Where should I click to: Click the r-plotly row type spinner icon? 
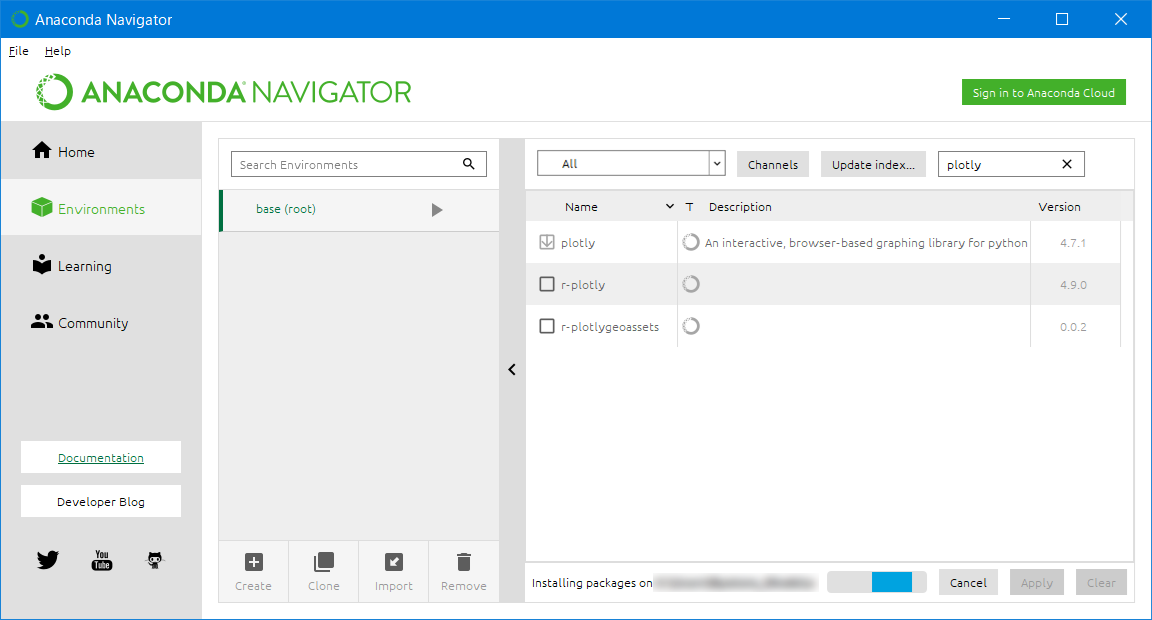click(x=691, y=284)
